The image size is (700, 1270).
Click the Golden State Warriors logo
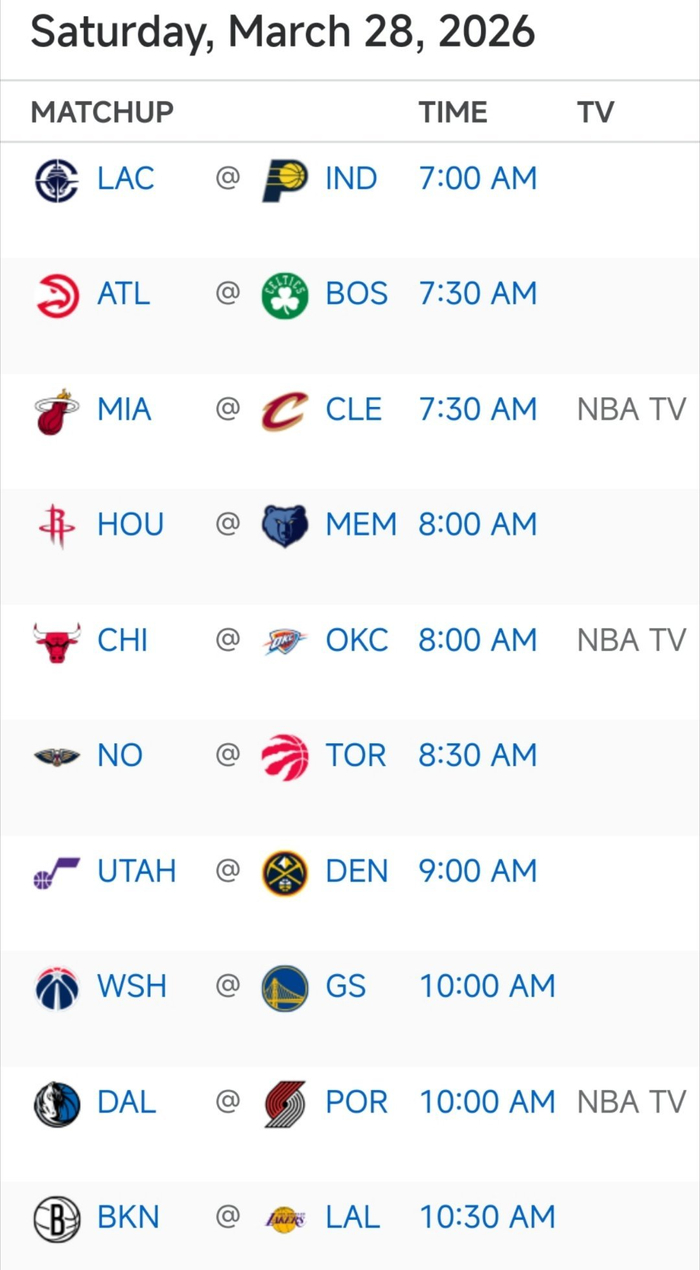pyautogui.click(x=285, y=988)
